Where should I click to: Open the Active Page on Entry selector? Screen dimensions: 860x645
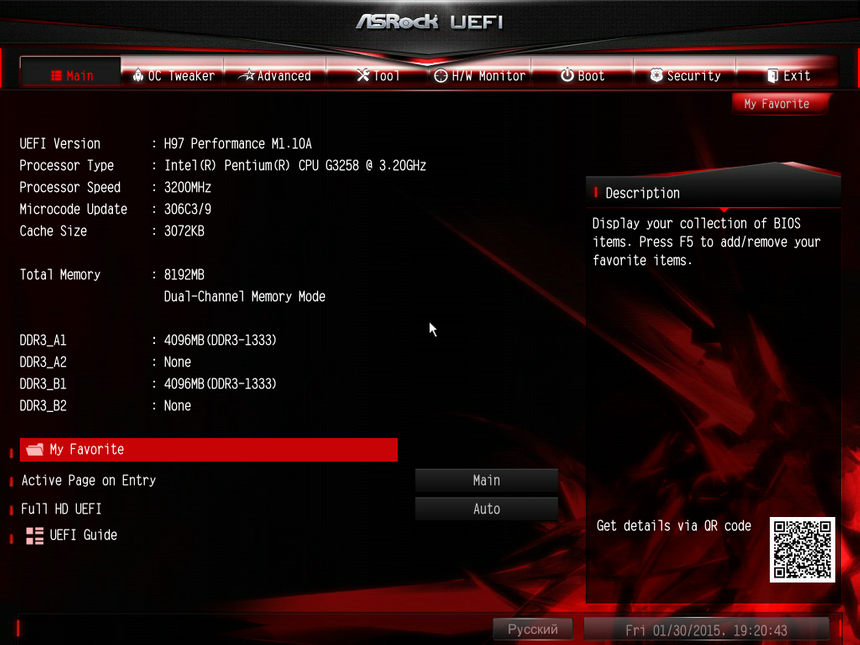point(486,480)
